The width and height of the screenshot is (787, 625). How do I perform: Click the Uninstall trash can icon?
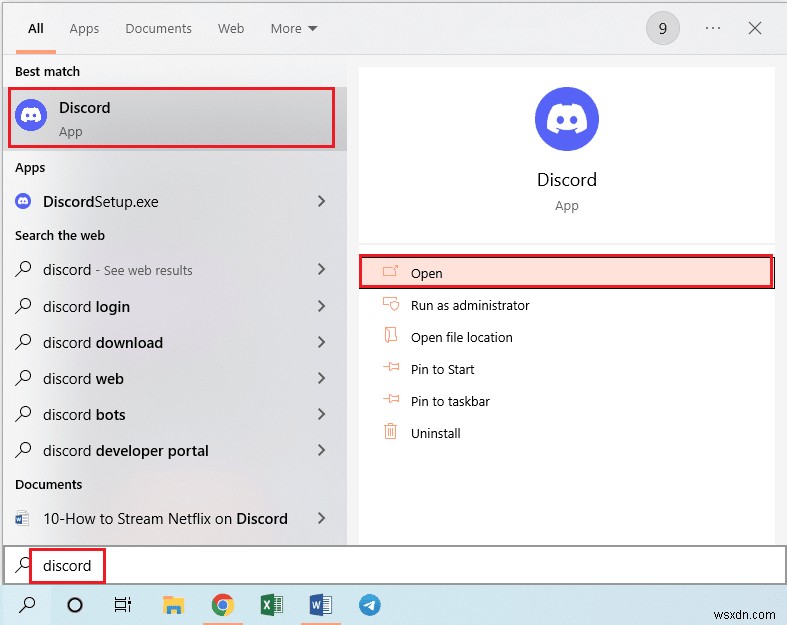point(390,431)
